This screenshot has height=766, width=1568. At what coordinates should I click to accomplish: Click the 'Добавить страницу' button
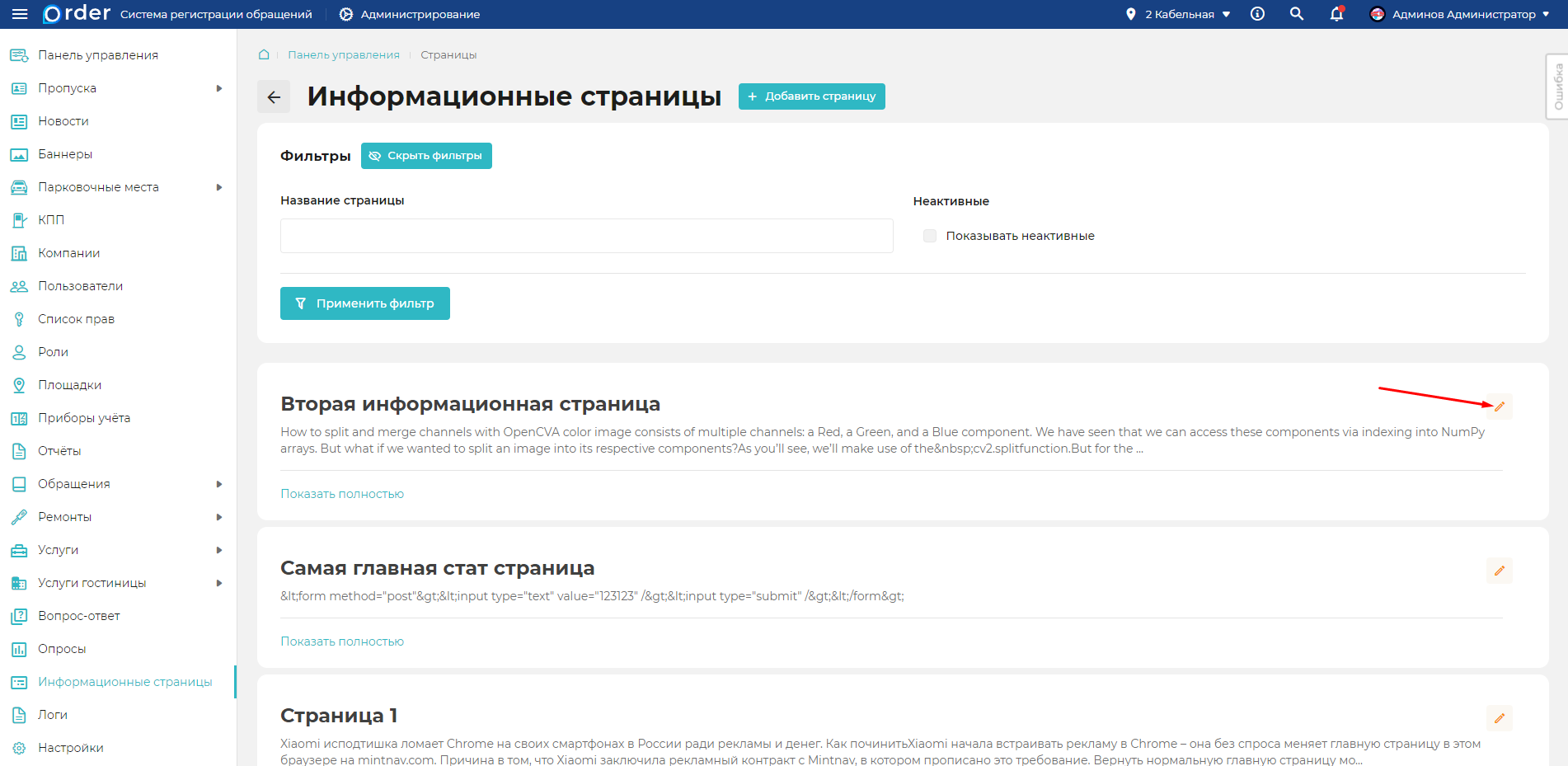click(x=811, y=96)
